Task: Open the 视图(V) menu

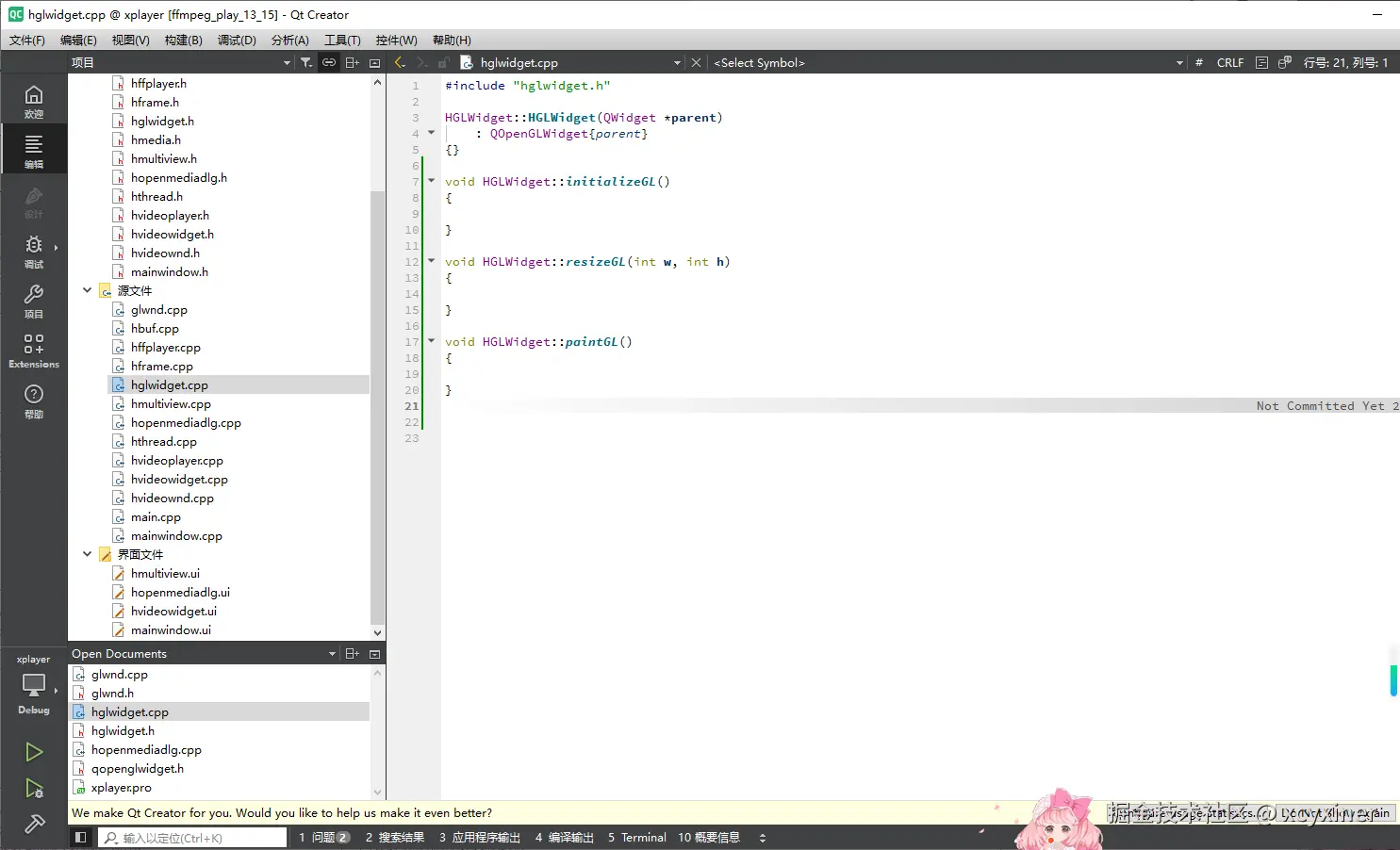Action: point(130,40)
